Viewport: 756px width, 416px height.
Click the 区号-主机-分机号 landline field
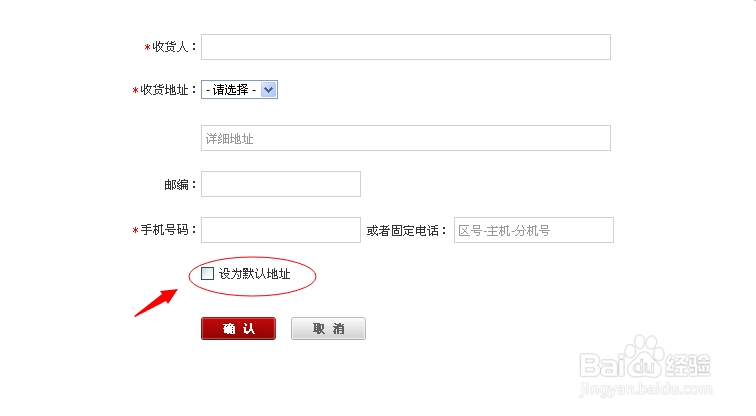tap(533, 230)
